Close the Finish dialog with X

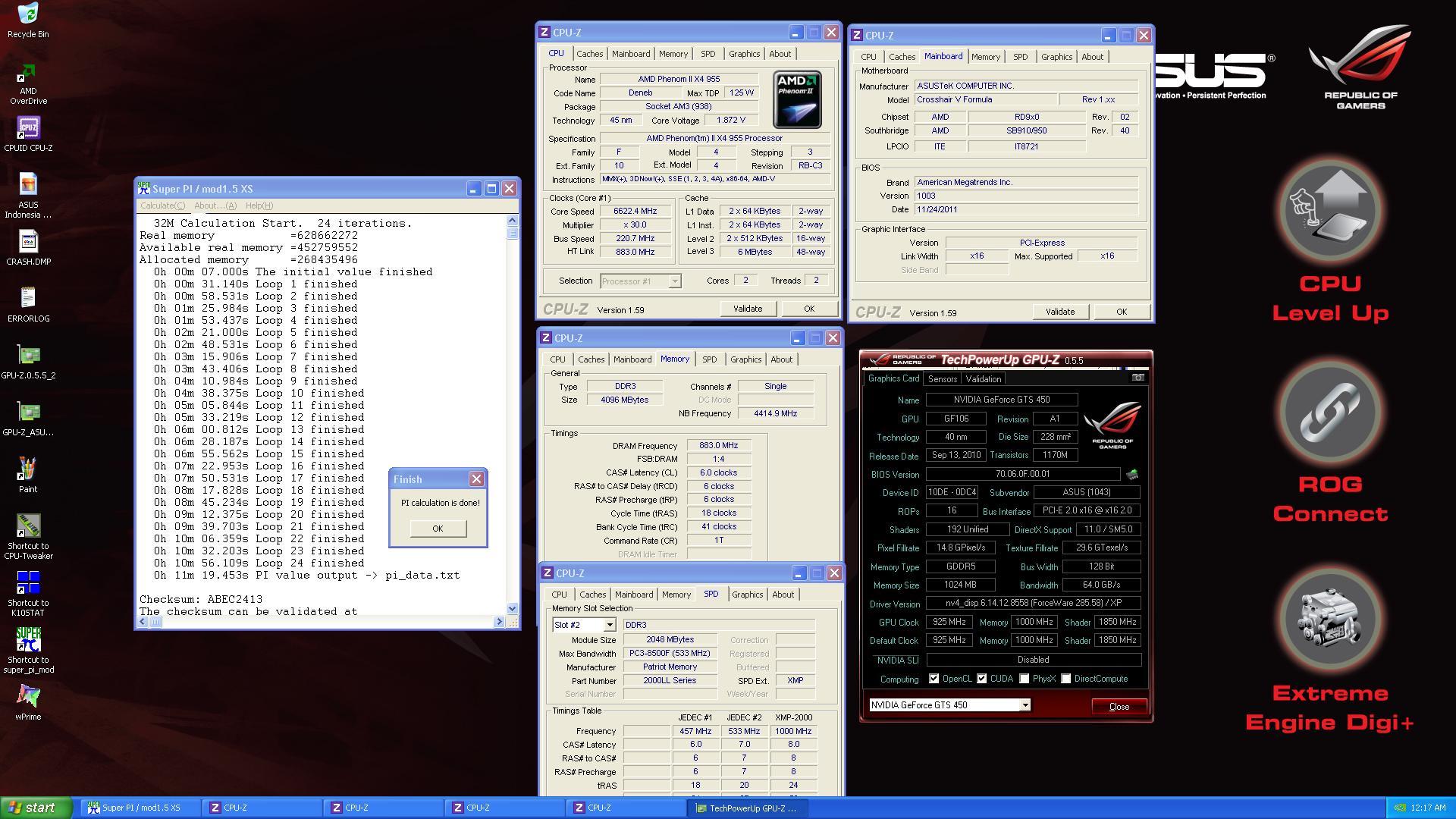pos(476,479)
